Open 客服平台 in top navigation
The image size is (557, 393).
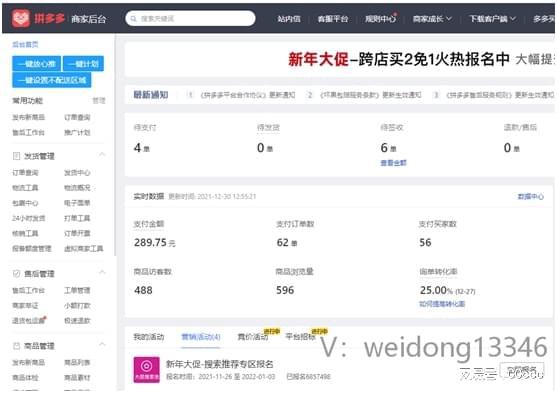pos(333,19)
